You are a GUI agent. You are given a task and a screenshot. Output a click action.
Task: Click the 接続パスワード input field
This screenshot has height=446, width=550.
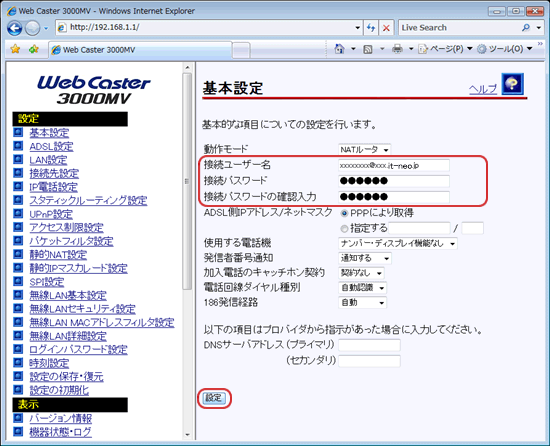[394, 181]
